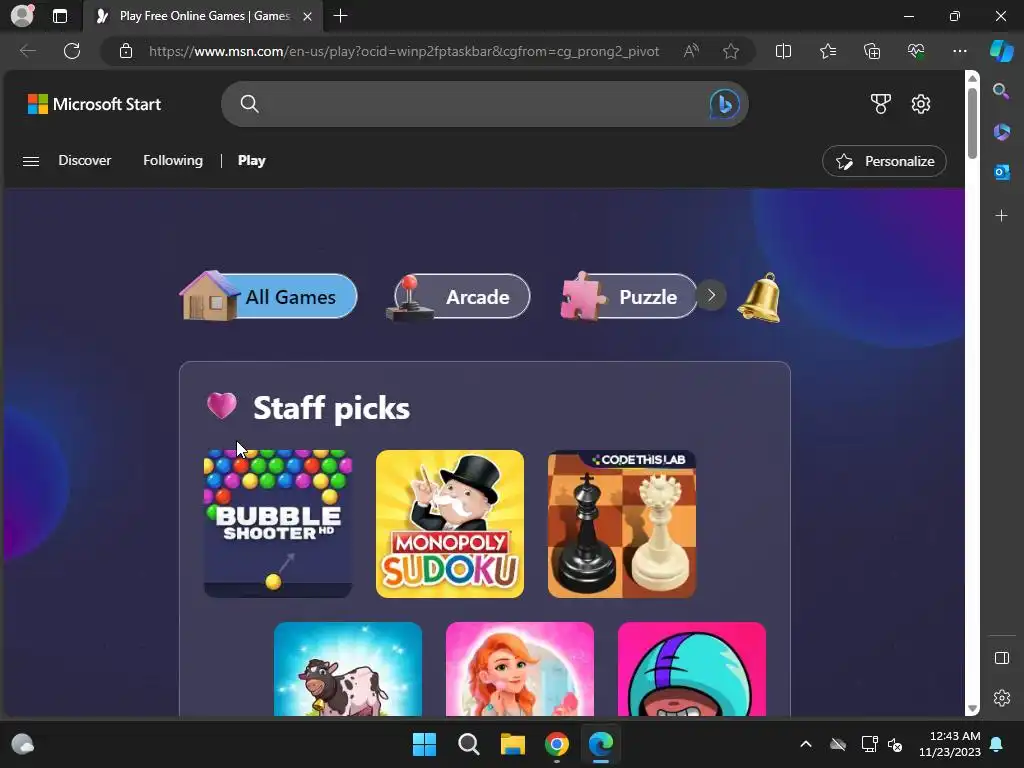Open the red-haired girl game thumbnail
This screenshot has height=768, width=1024.
point(520,669)
